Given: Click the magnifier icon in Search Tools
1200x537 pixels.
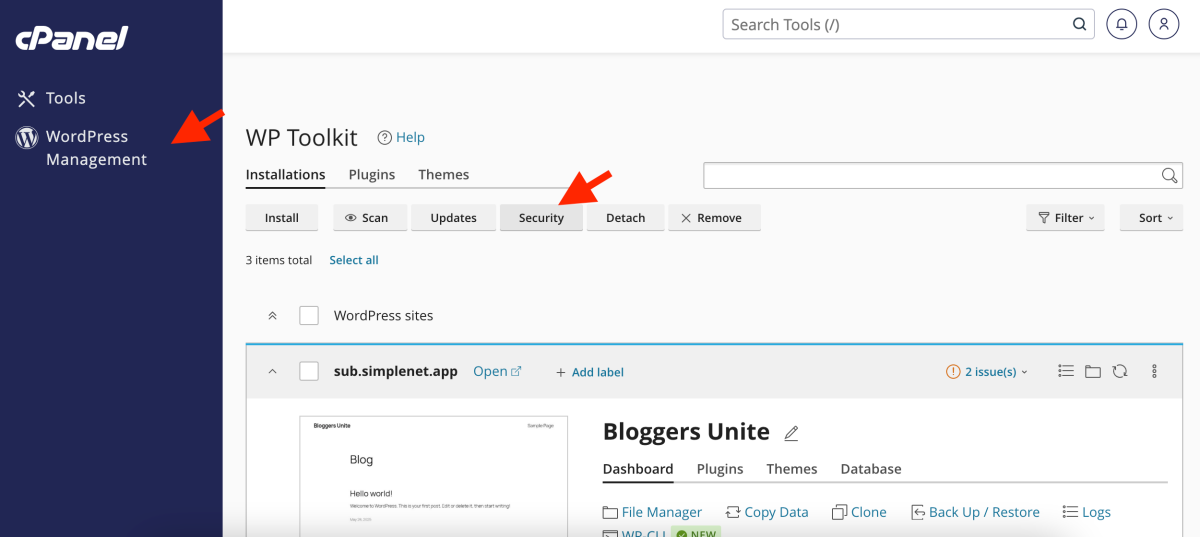Looking at the screenshot, I should point(1080,24).
